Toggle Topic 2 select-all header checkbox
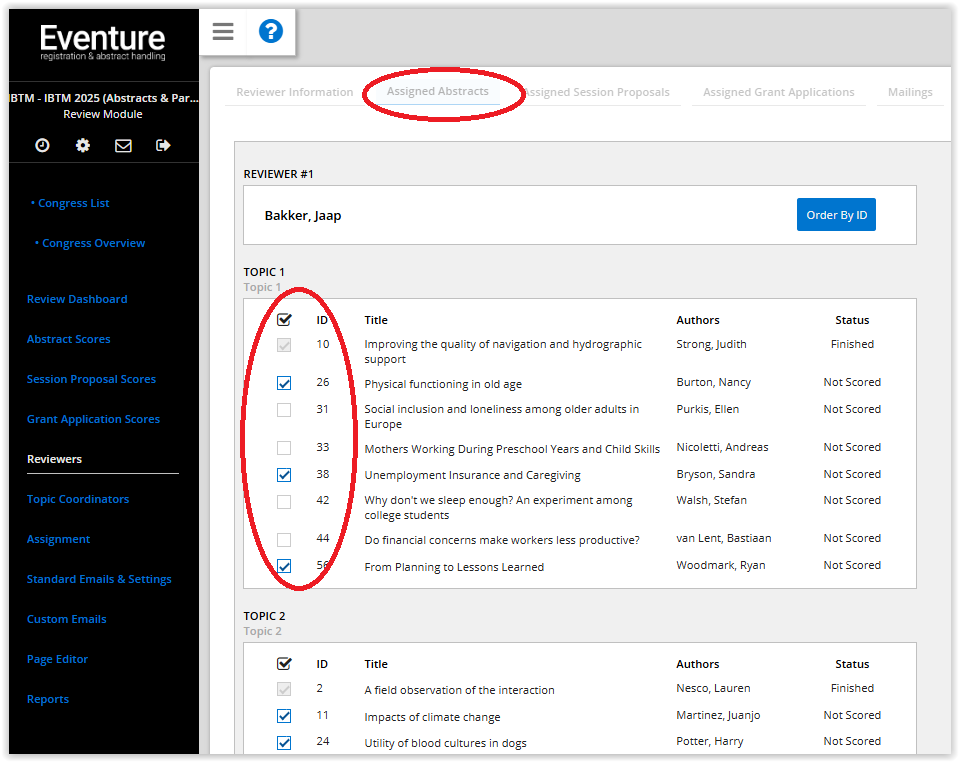Screen dimensions: 959x762 (x=284, y=664)
